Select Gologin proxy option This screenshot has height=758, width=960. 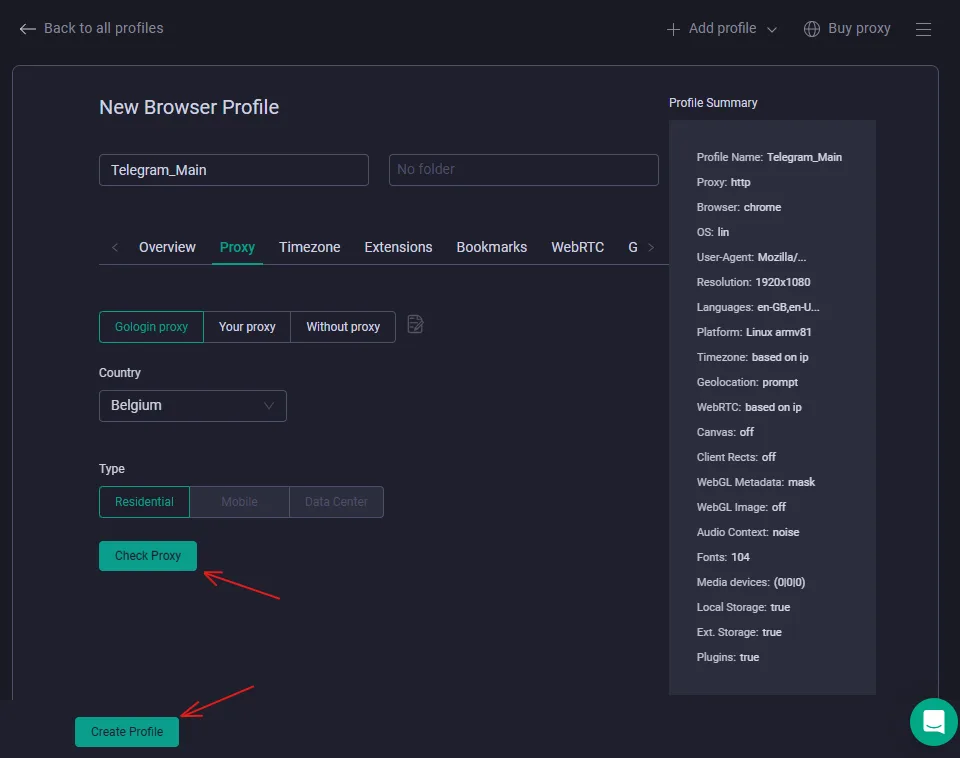(x=151, y=327)
